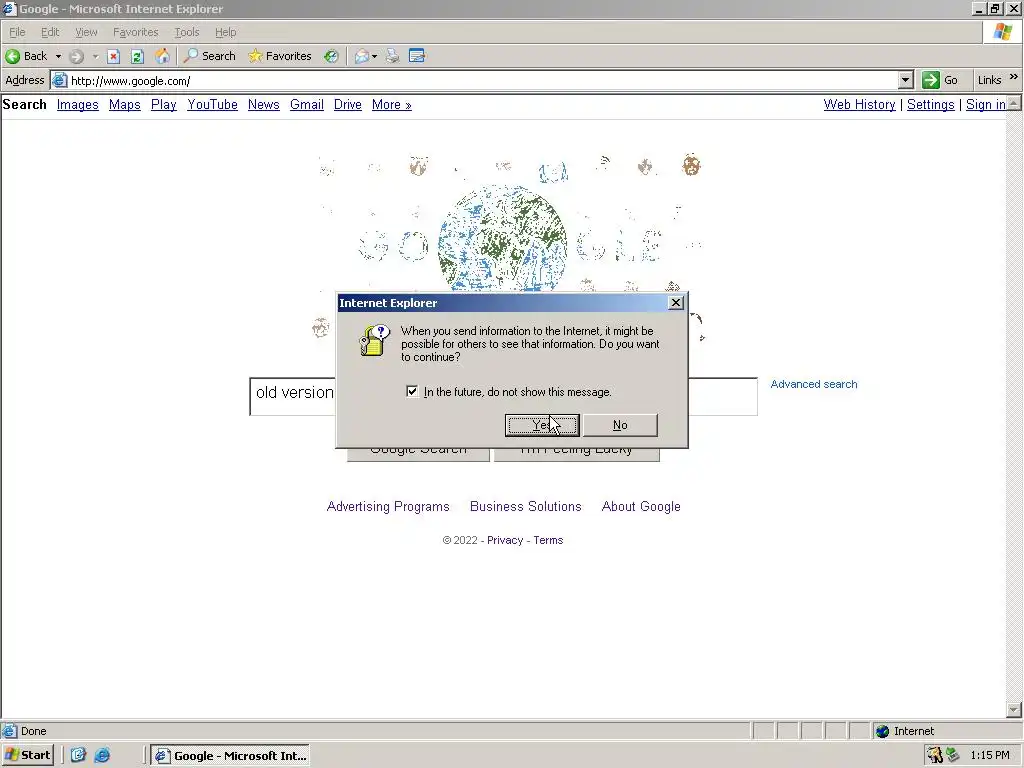Open Advertising Programs link
Viewport: 1024px width, 768px height.
pyautogui.click(x=388, y=506)
